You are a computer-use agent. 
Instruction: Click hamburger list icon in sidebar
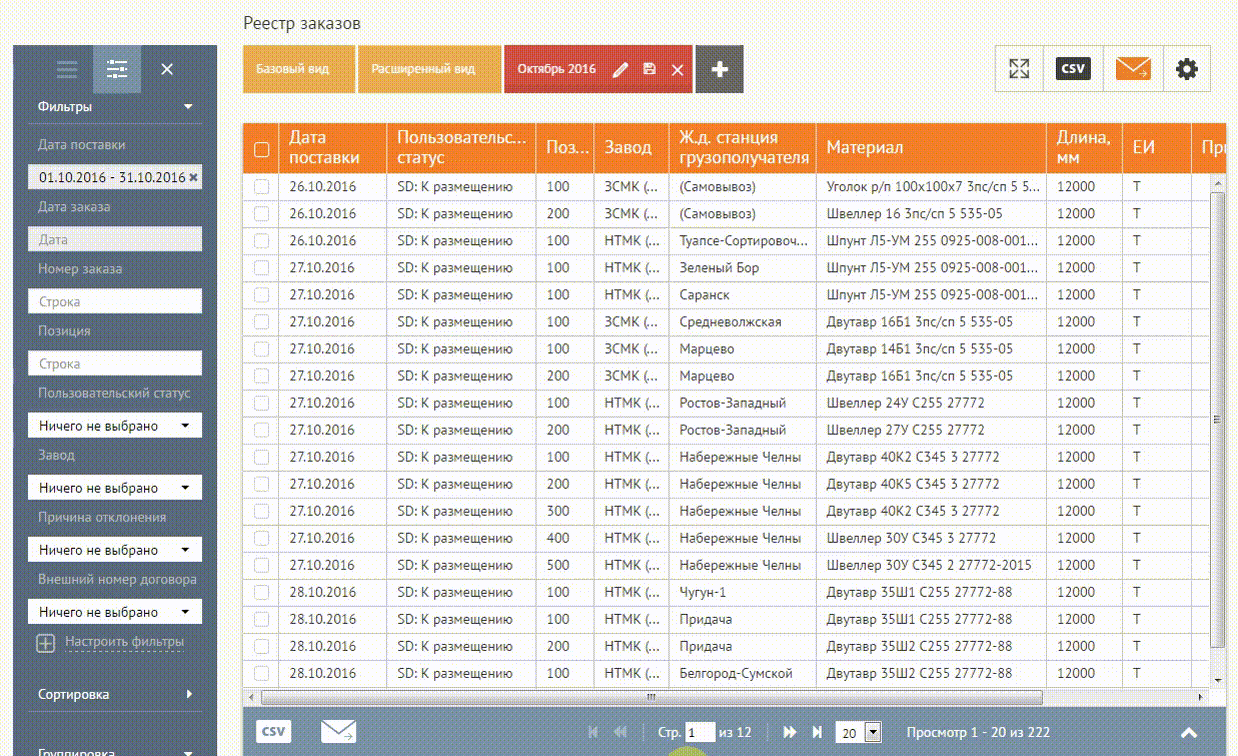(x=67, y=69)
